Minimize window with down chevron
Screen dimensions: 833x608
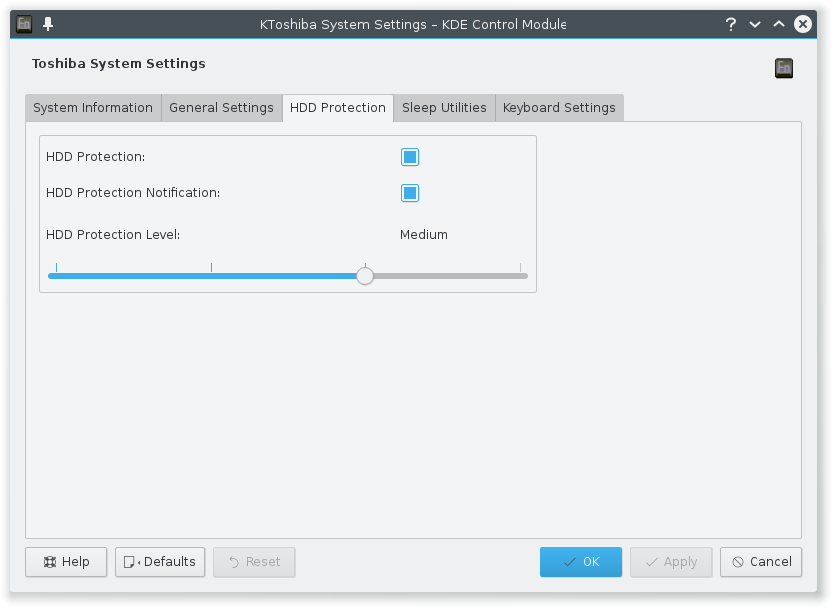coord(755,24)
